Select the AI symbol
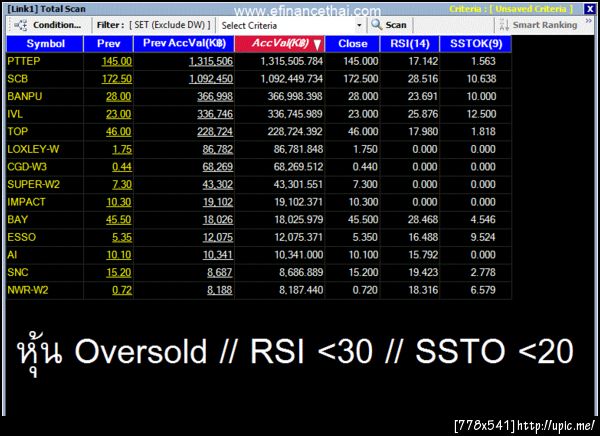 tap(12, 255)
